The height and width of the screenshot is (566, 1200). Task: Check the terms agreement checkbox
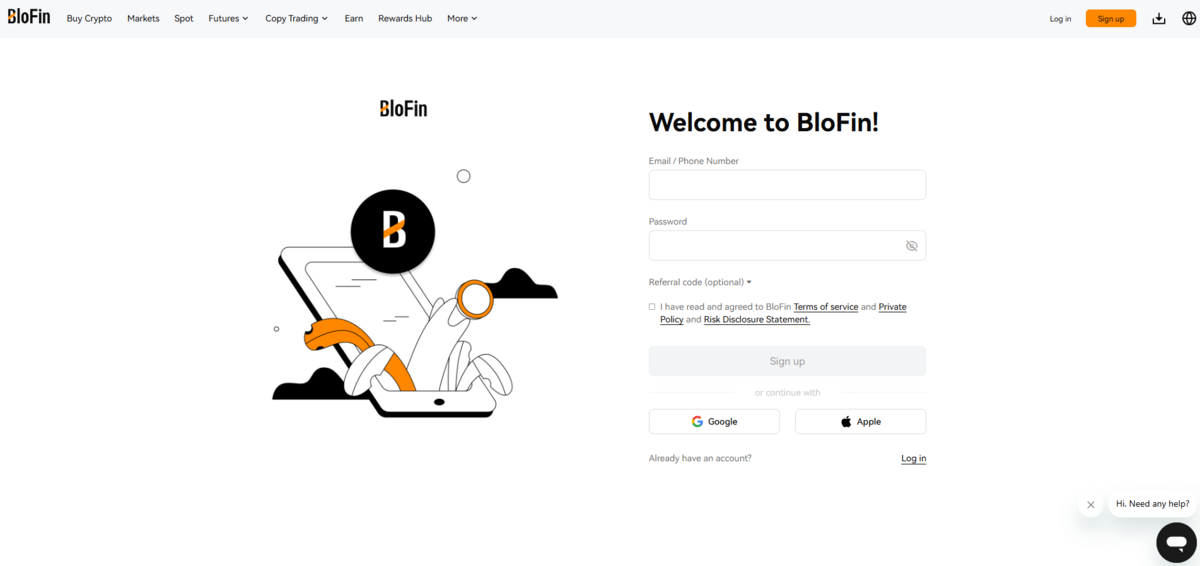point(652,307)
